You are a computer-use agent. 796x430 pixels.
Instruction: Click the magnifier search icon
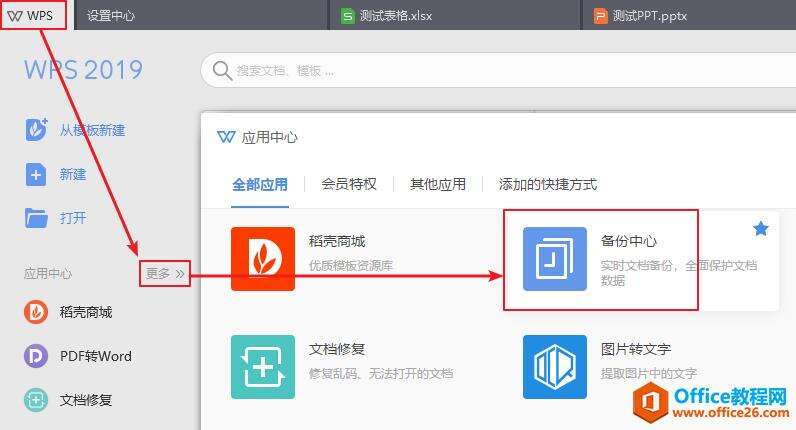tap(222, 71)
